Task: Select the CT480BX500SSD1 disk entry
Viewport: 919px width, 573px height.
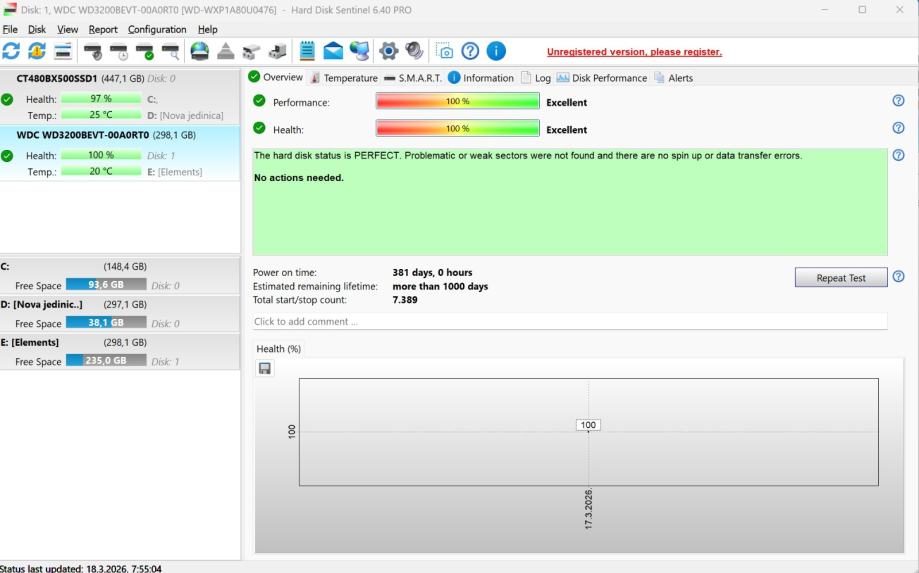Action: pyautogui.click(x=120, y=96)
